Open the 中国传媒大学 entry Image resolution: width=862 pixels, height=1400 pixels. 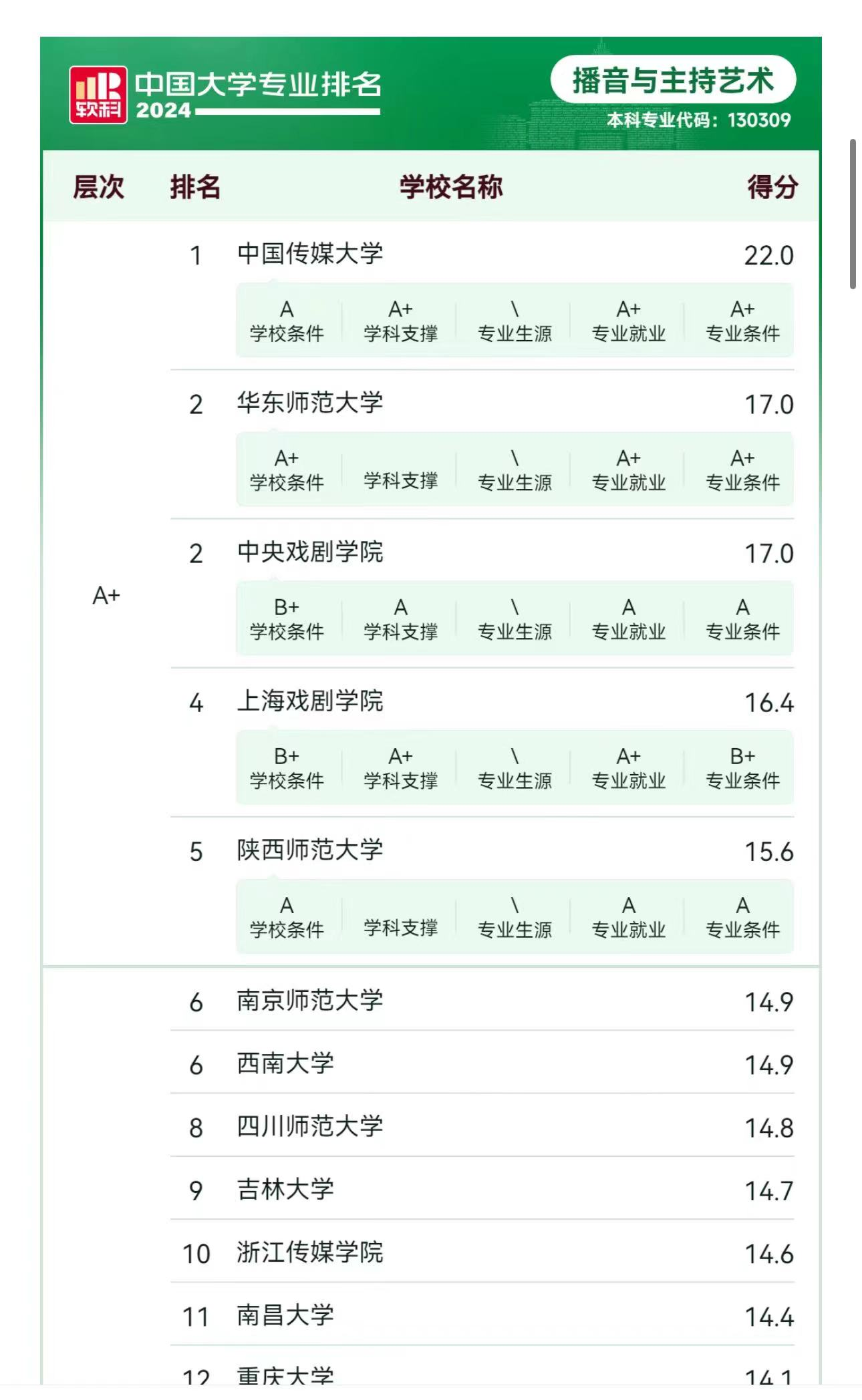[310, 254]
